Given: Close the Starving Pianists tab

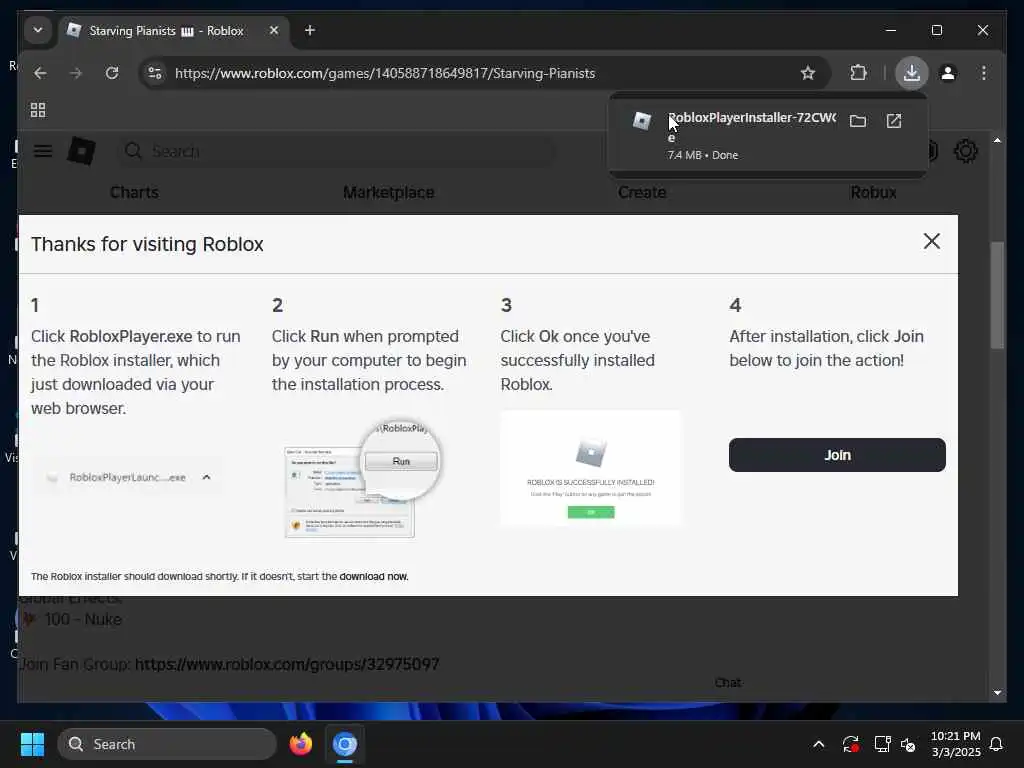Looking at the screenshot, I should point(274,30).
